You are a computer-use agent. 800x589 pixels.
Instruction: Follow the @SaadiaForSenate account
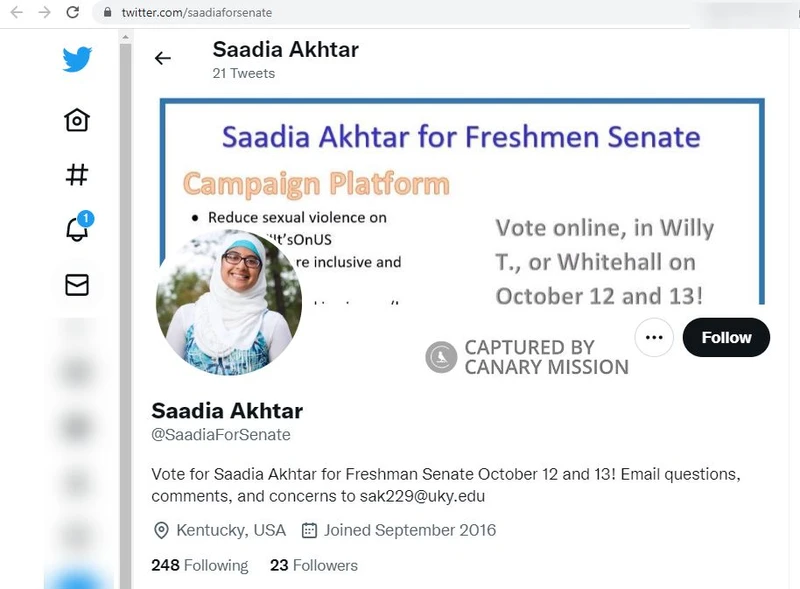click(x=726, y=338)
